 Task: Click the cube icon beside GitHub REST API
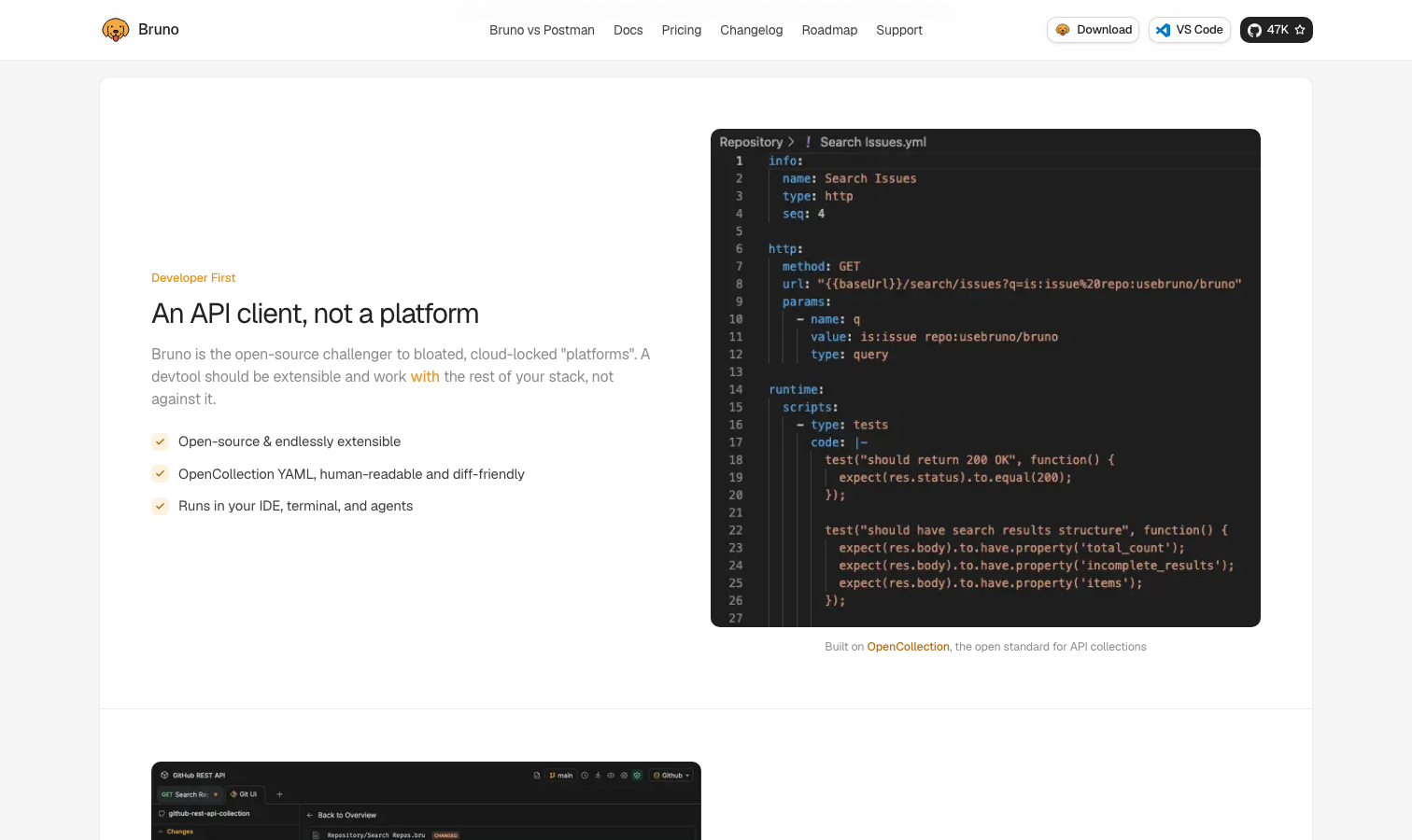pyautogui.click(x=164, y=776)
